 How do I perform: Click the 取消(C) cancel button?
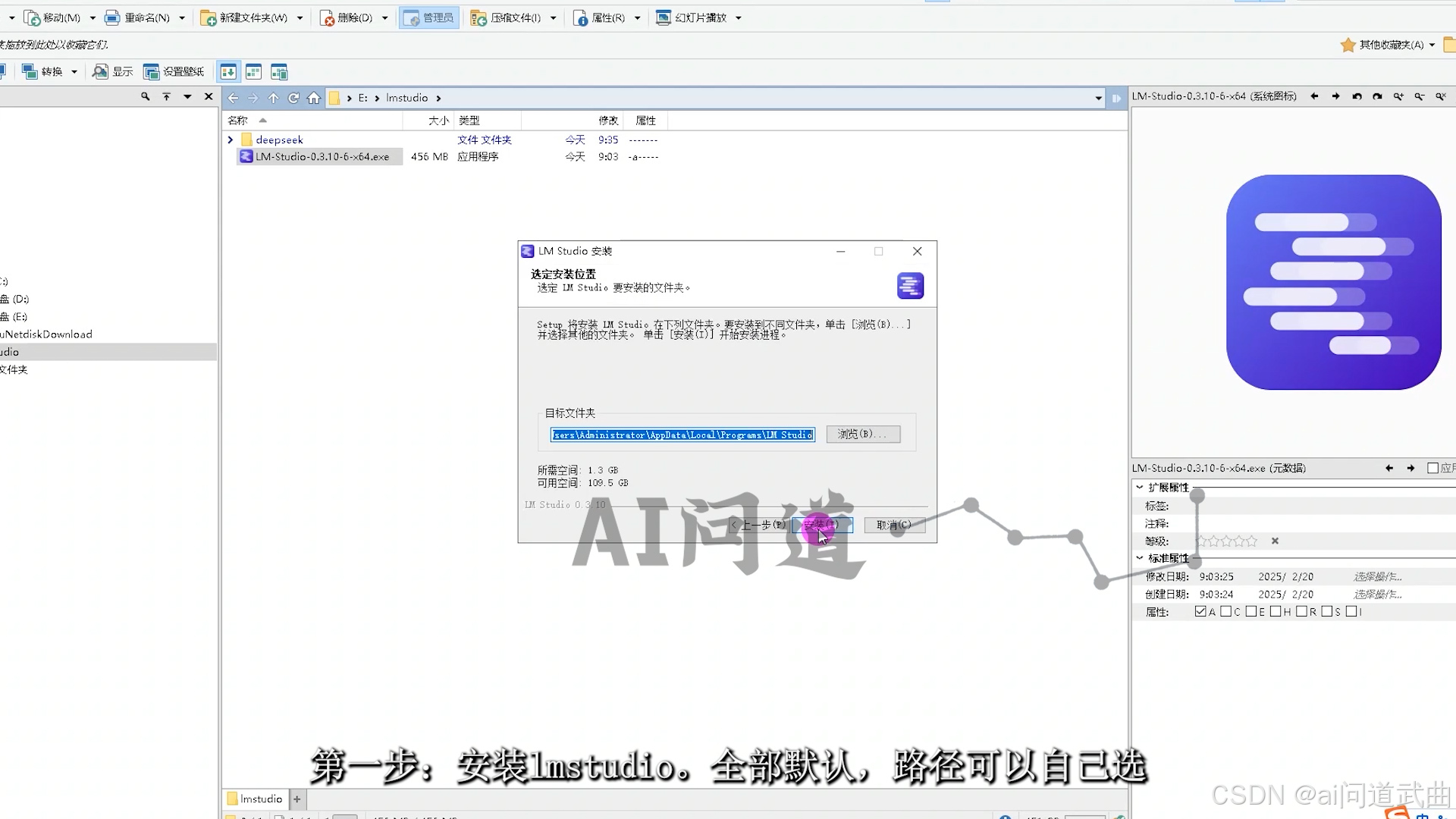pyautogui.click(x=894, y=525)
